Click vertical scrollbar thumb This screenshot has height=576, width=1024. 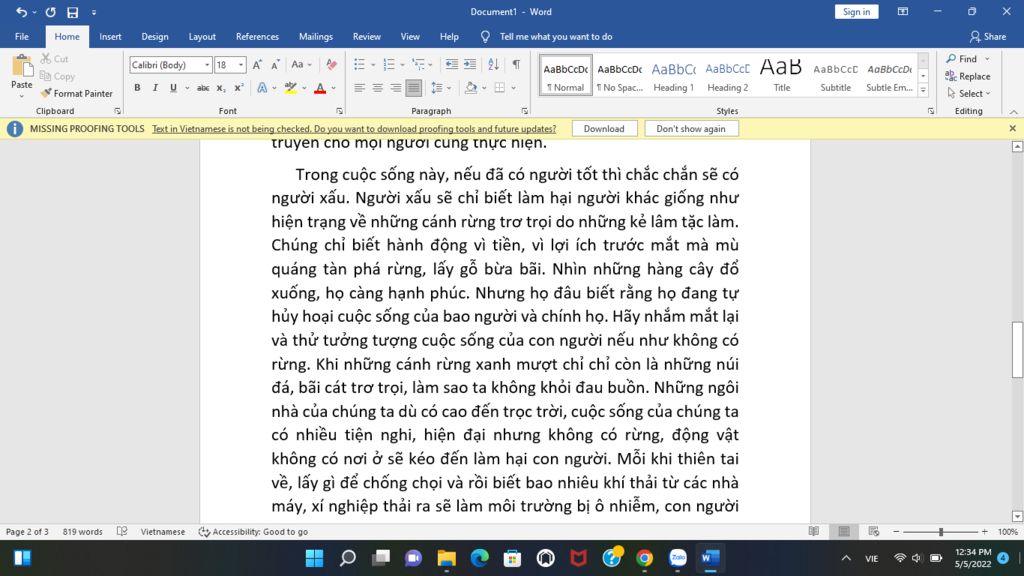tap(1017, 349)
